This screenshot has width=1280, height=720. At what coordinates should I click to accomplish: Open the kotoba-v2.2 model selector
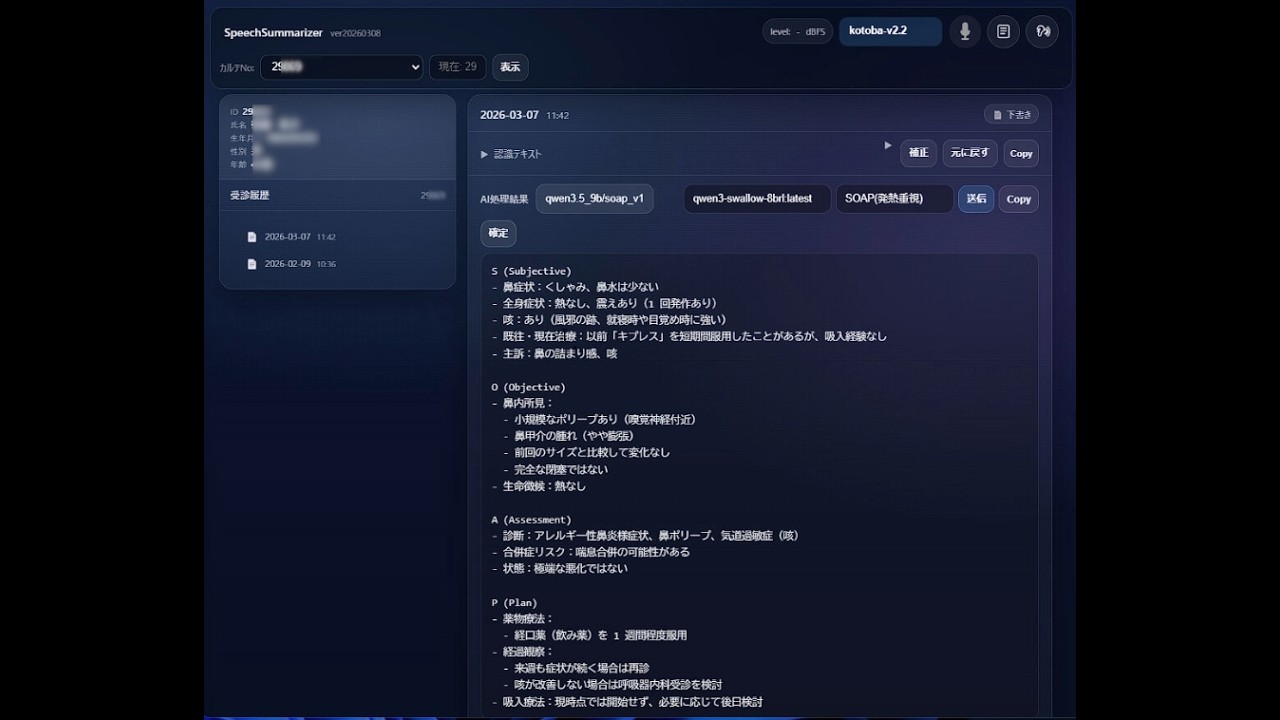[890, 31]
